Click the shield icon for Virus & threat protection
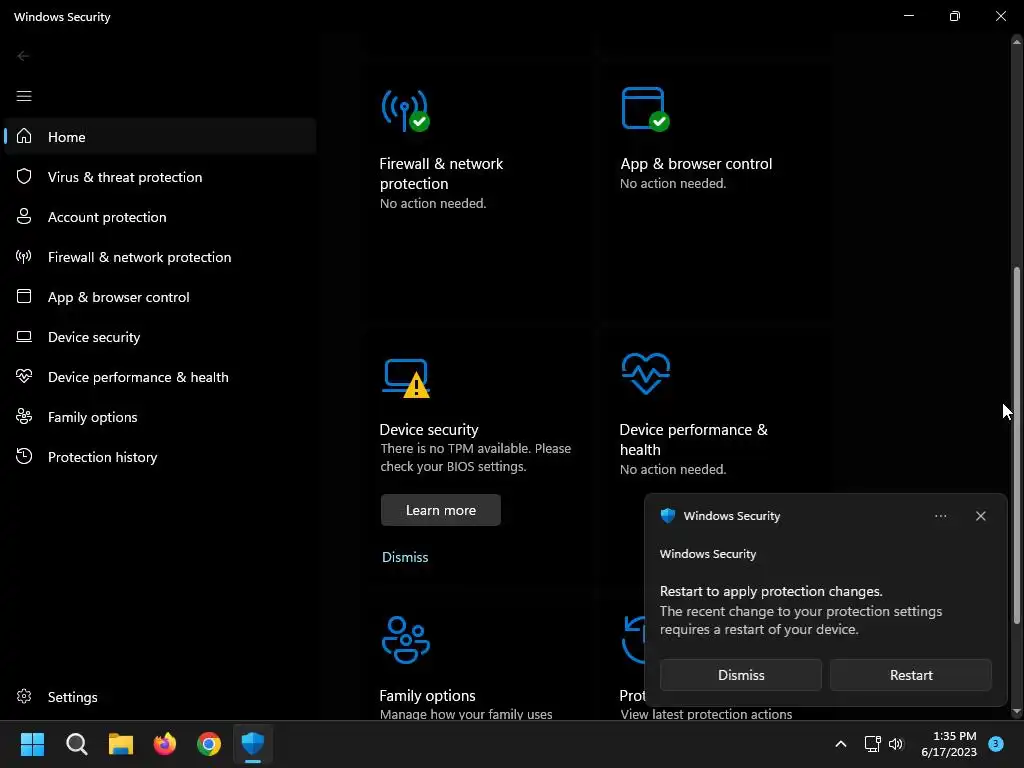Viewport: 1024px width, 768px height. tap(24, 176)
